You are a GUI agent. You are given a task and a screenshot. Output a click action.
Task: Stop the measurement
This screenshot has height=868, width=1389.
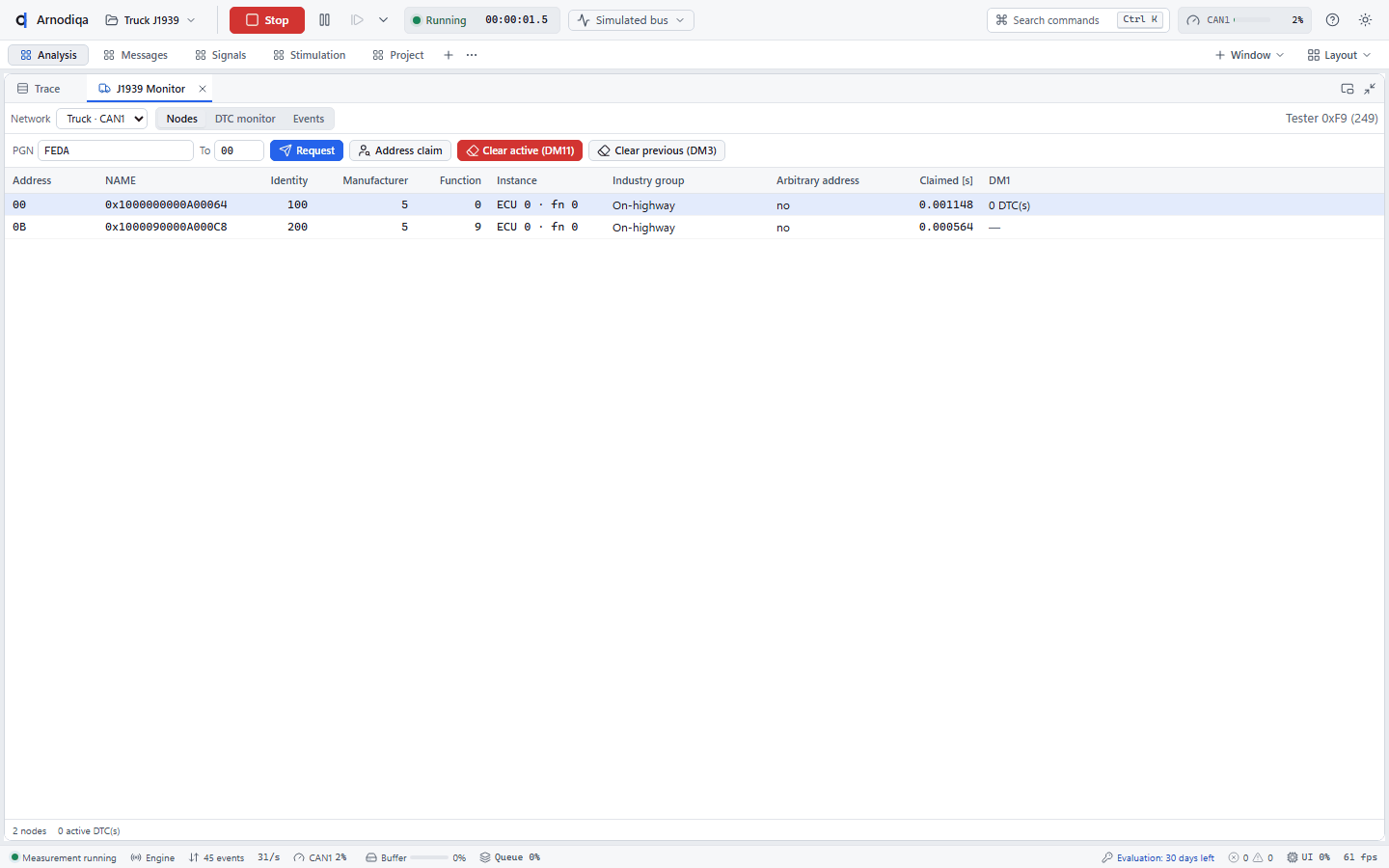(267, 20)
